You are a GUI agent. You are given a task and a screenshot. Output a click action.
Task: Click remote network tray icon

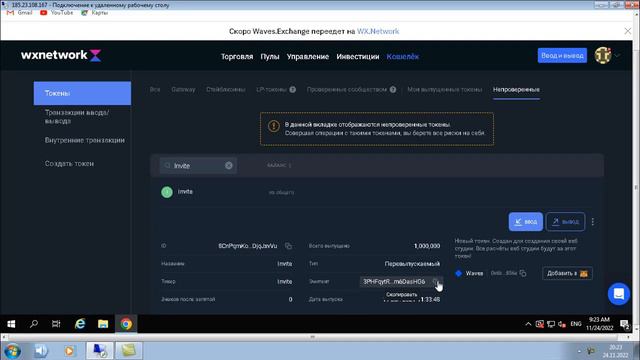(x=551, y=324)
